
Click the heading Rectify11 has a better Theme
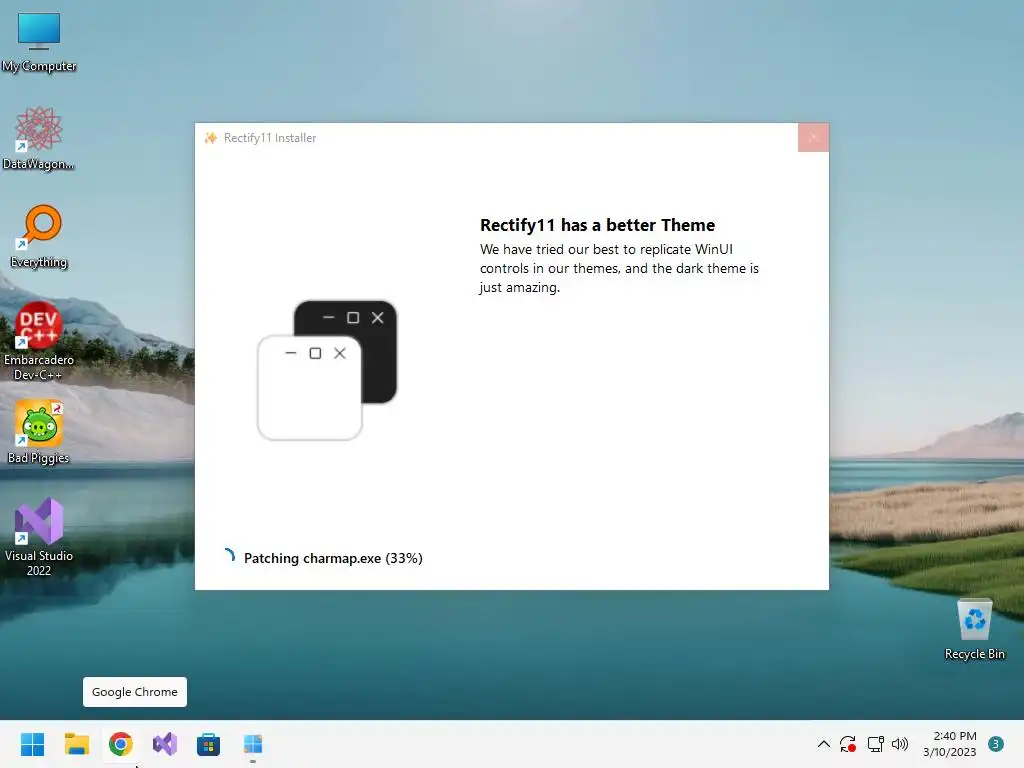coord(598,225)
